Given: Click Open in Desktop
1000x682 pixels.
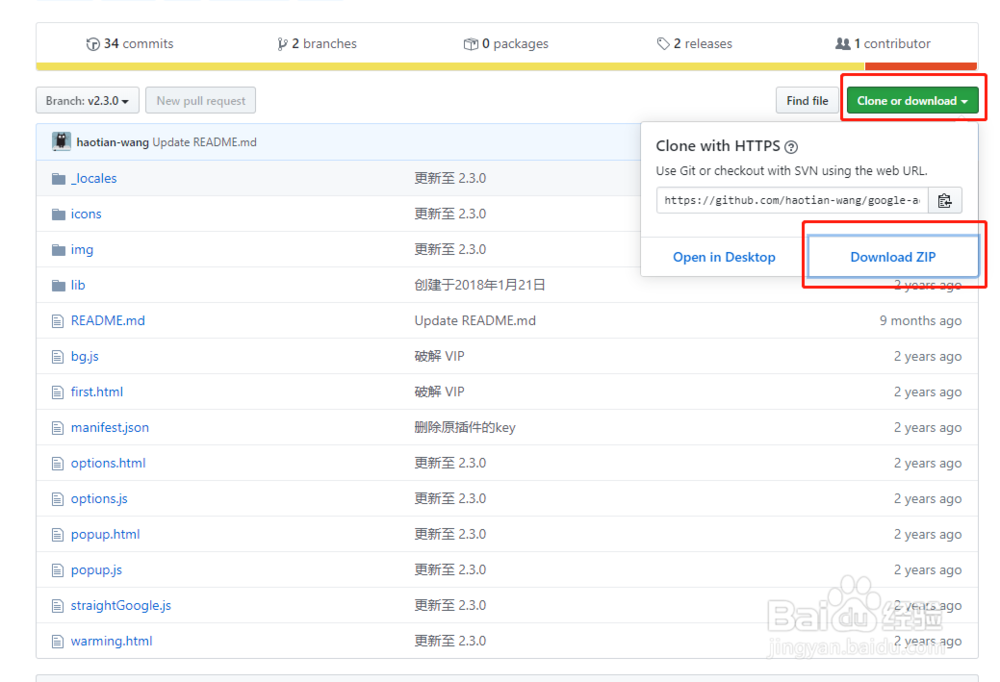Looking at the screenshot, I should coord(724,257).
